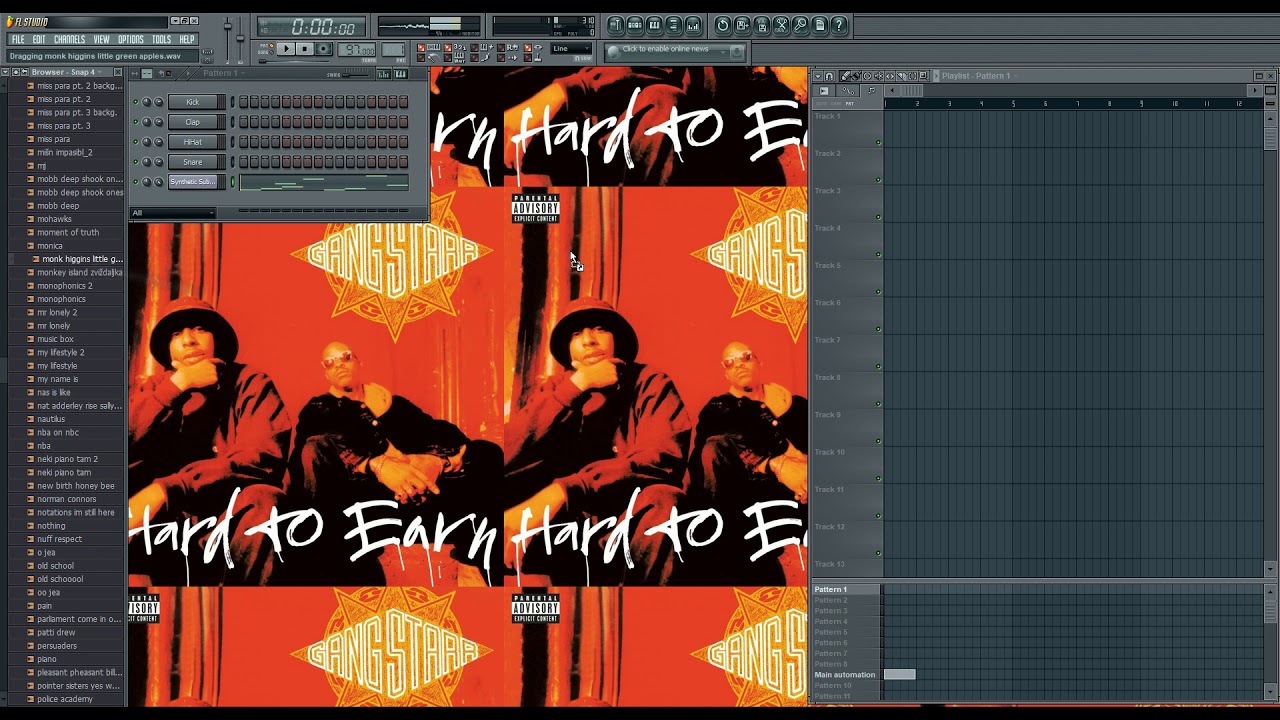Show audio clips tab in playlist

(824, 91)
